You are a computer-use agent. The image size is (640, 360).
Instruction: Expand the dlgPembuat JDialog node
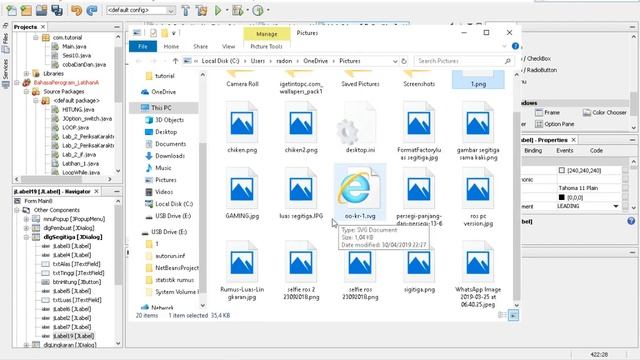point(27,228)
